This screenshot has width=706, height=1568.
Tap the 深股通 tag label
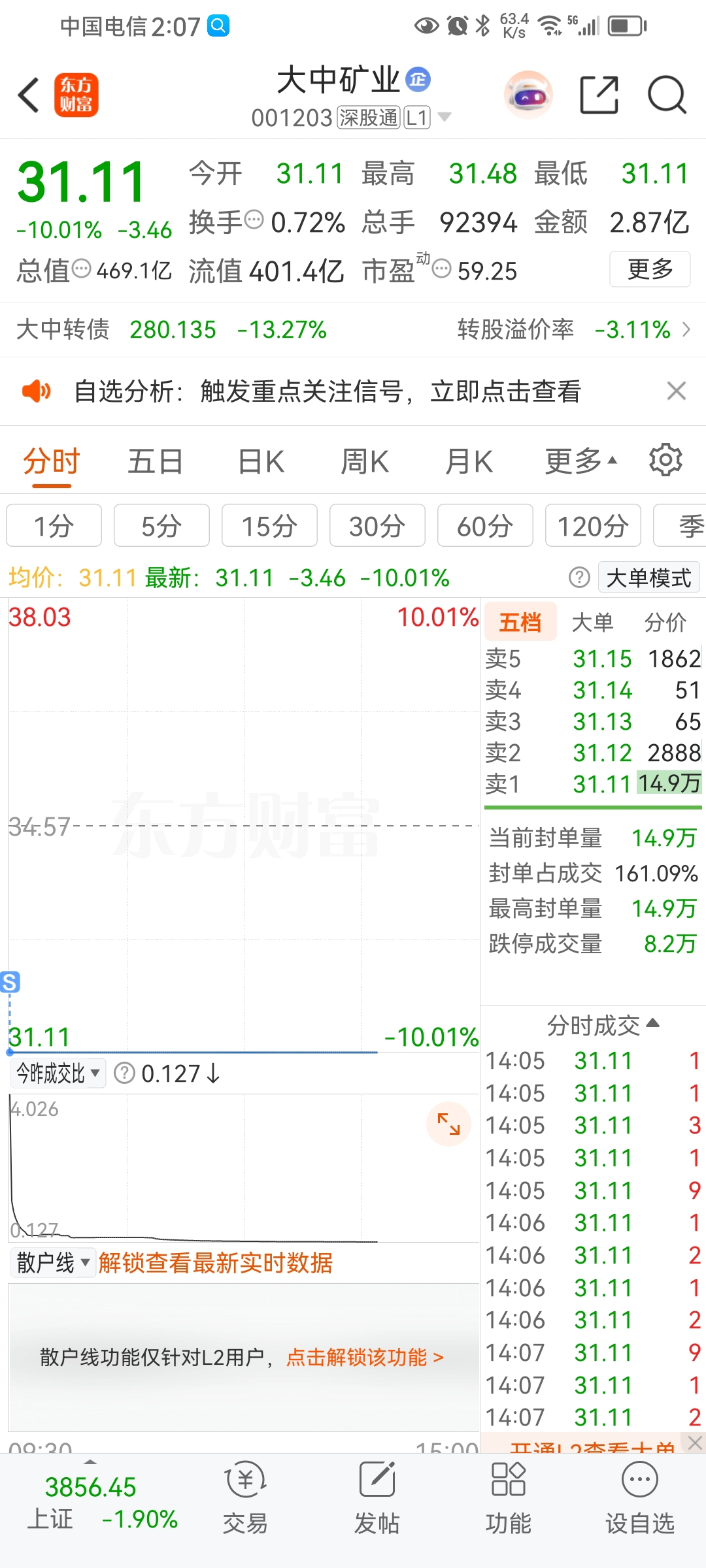coord(369,118)
